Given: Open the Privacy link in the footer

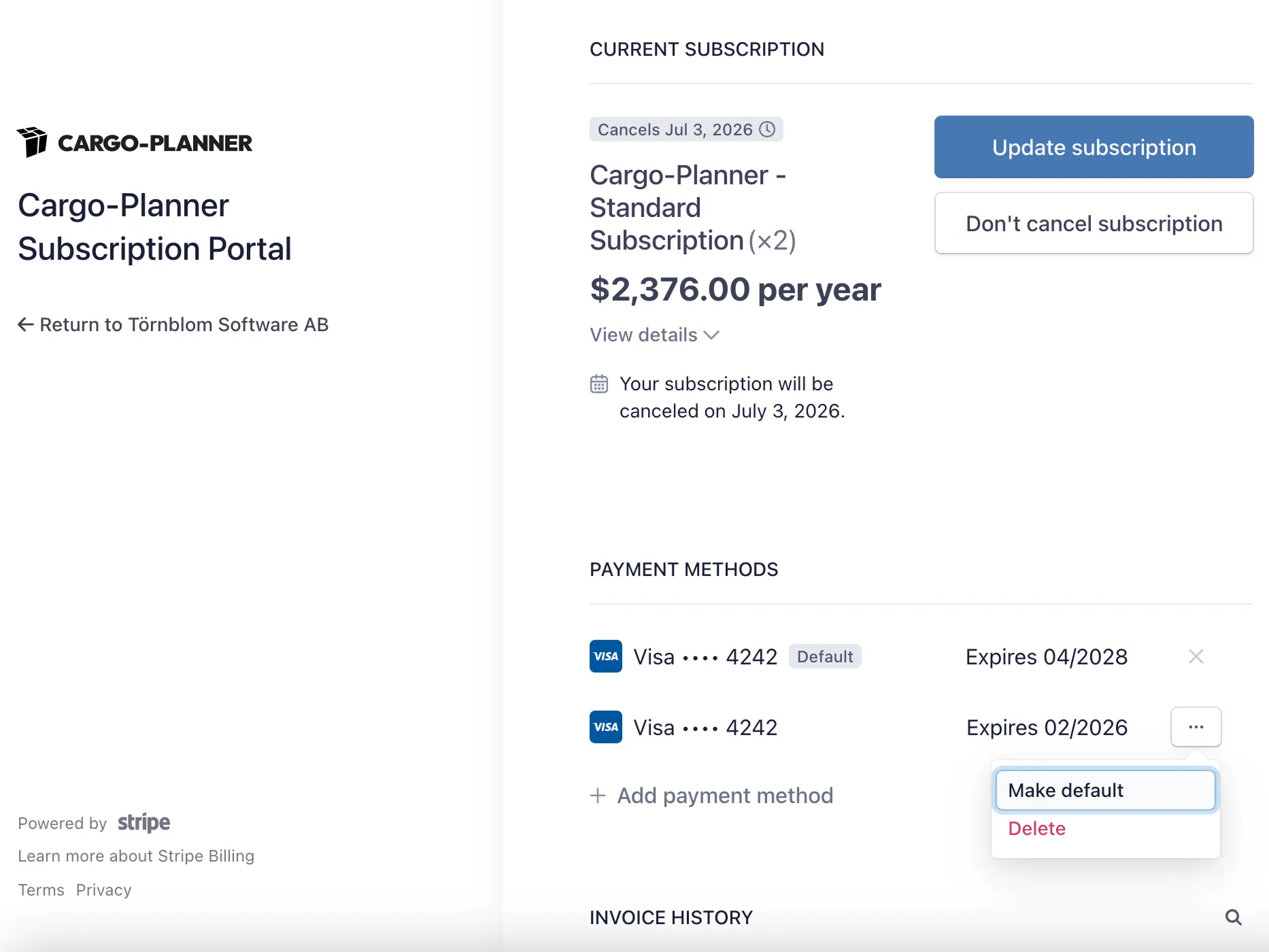Looking at the screenshot, I should tap(103, 890).
